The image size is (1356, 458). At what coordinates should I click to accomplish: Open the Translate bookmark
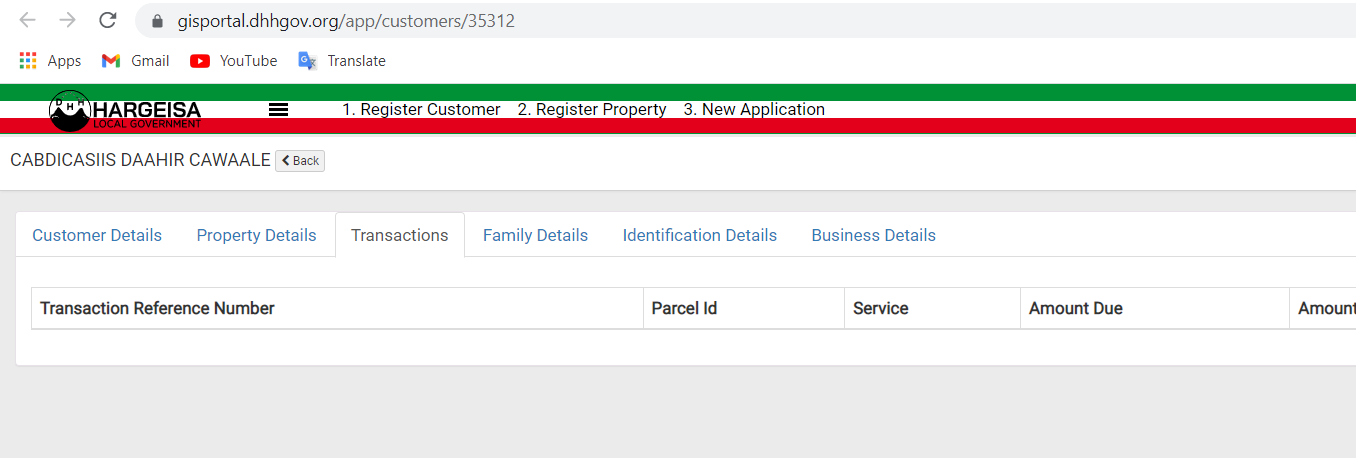342,61
